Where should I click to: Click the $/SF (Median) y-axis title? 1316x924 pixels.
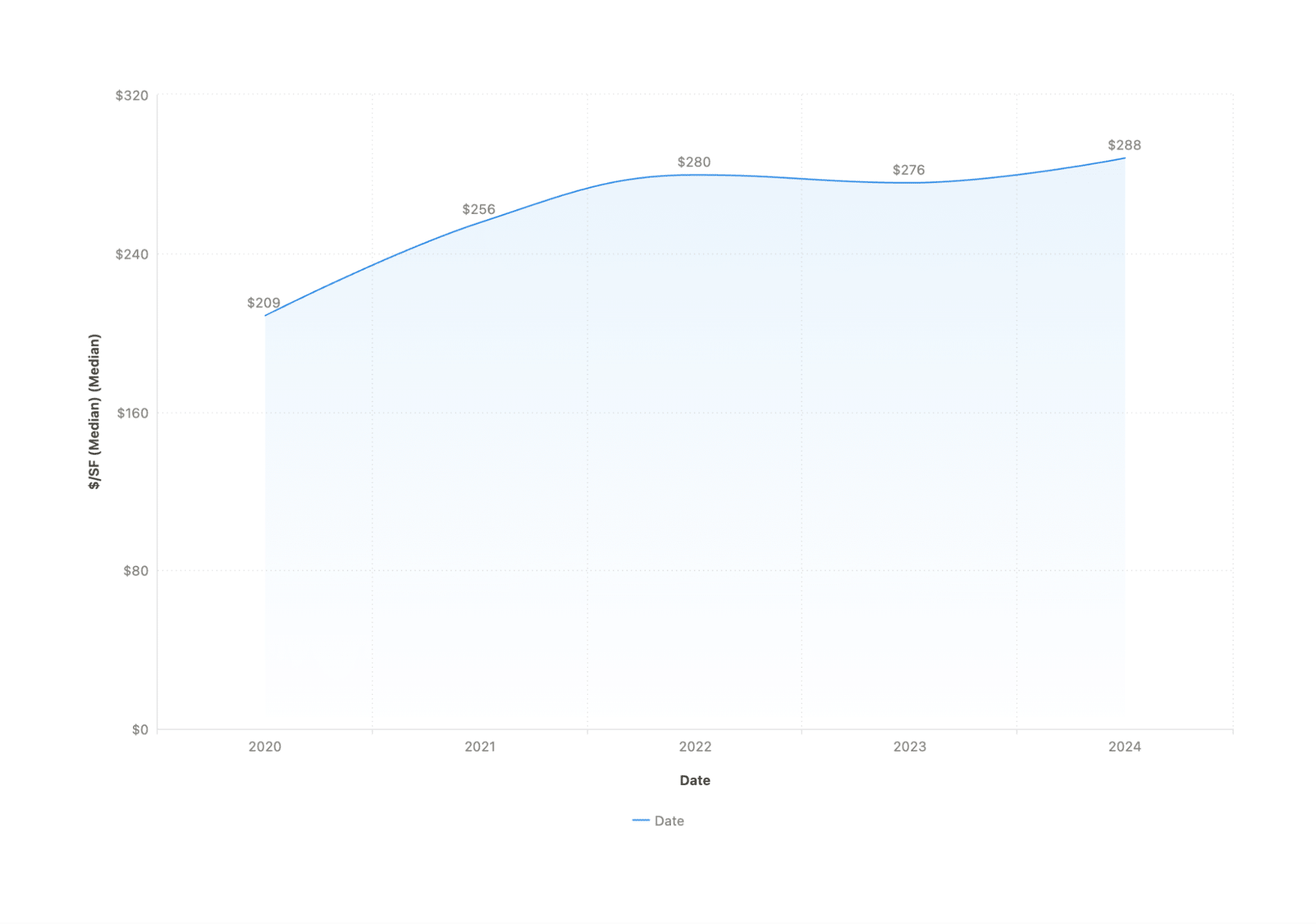(x=95, y=411)
